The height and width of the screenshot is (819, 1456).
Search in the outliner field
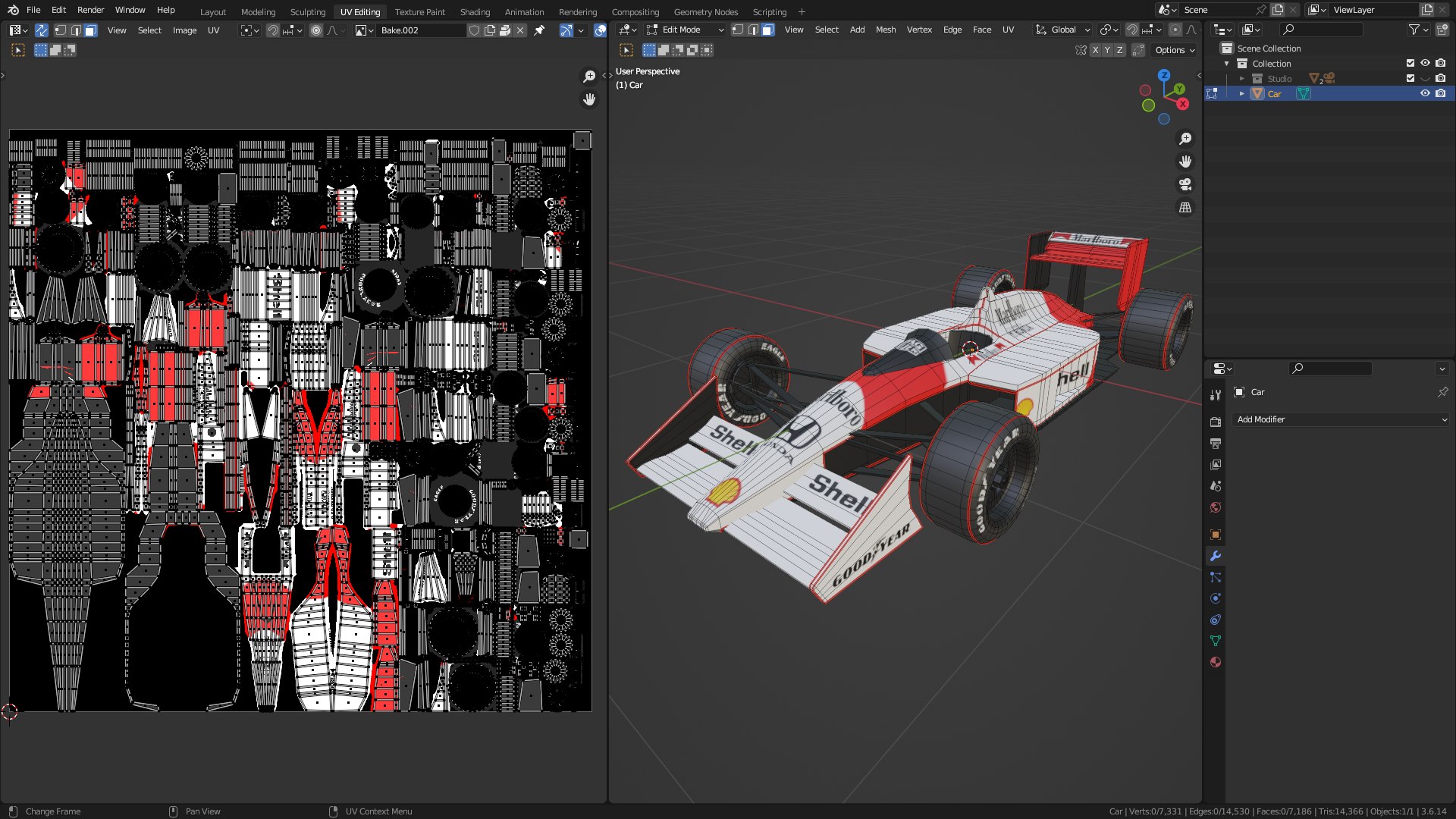1321,30
